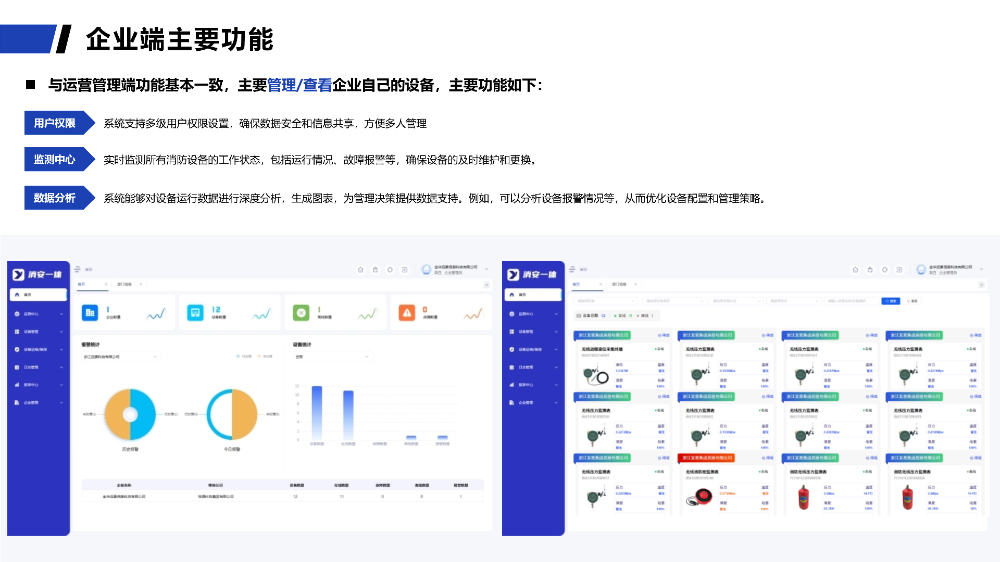This screenshot has height=562, width=1000.
Task: Open the user avatar in left dashboard header
Action: [426, 270]
